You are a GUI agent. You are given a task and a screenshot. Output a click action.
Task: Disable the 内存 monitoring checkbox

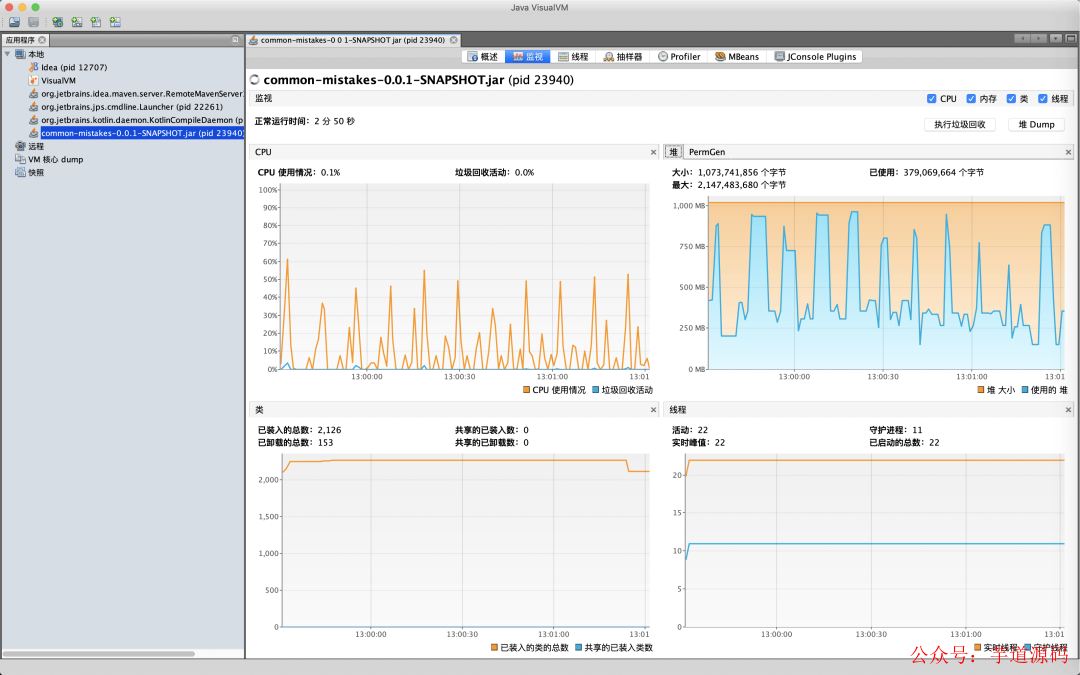click(x=969, y=98)
